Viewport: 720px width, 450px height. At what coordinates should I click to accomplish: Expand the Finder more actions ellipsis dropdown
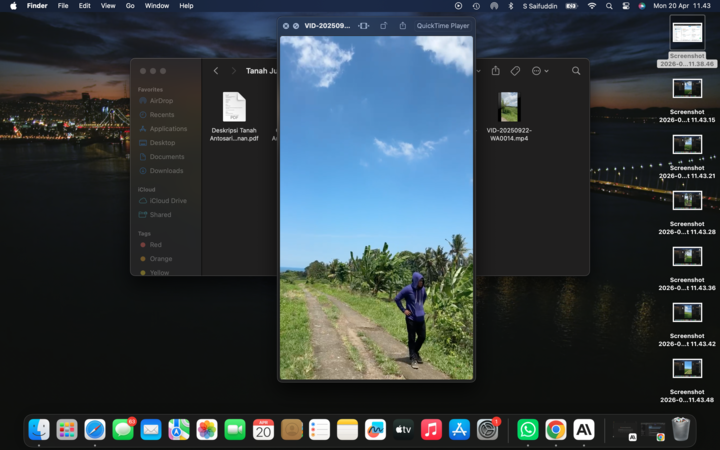(x=540, y=71)
